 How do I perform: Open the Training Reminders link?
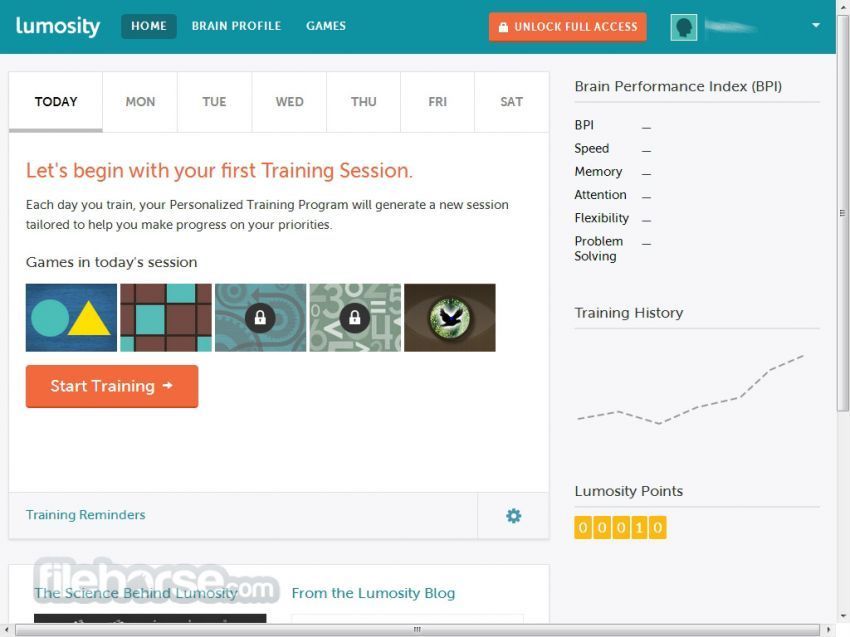tap(86, 514)
